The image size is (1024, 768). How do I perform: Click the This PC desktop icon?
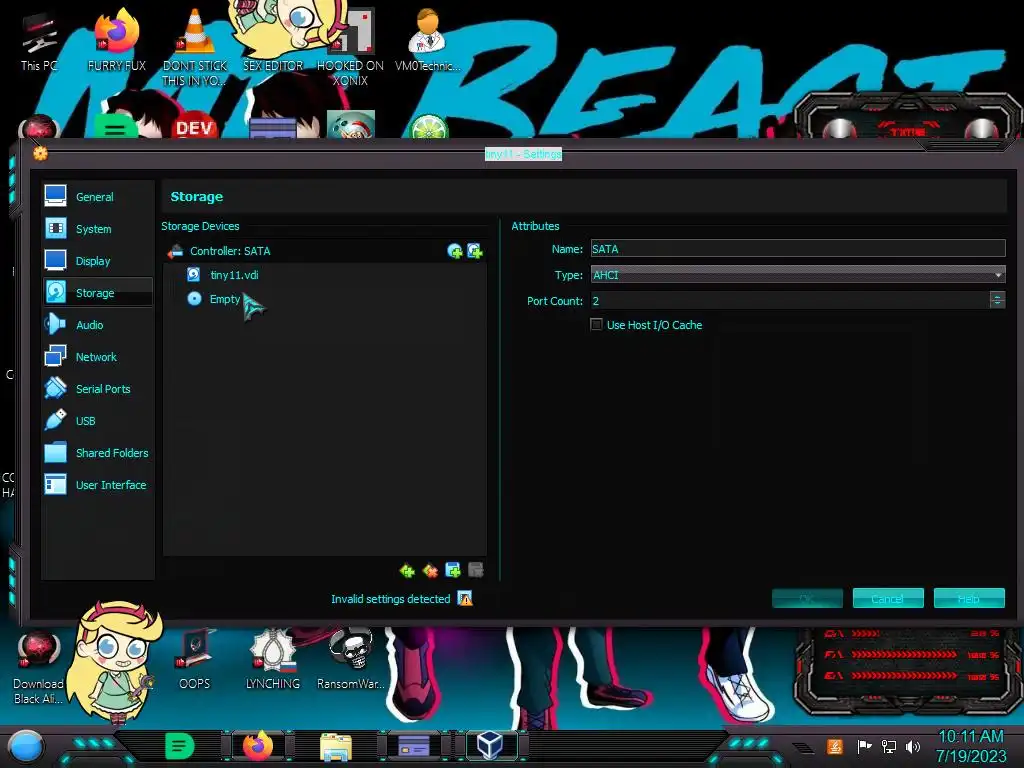tap(39, 42)
